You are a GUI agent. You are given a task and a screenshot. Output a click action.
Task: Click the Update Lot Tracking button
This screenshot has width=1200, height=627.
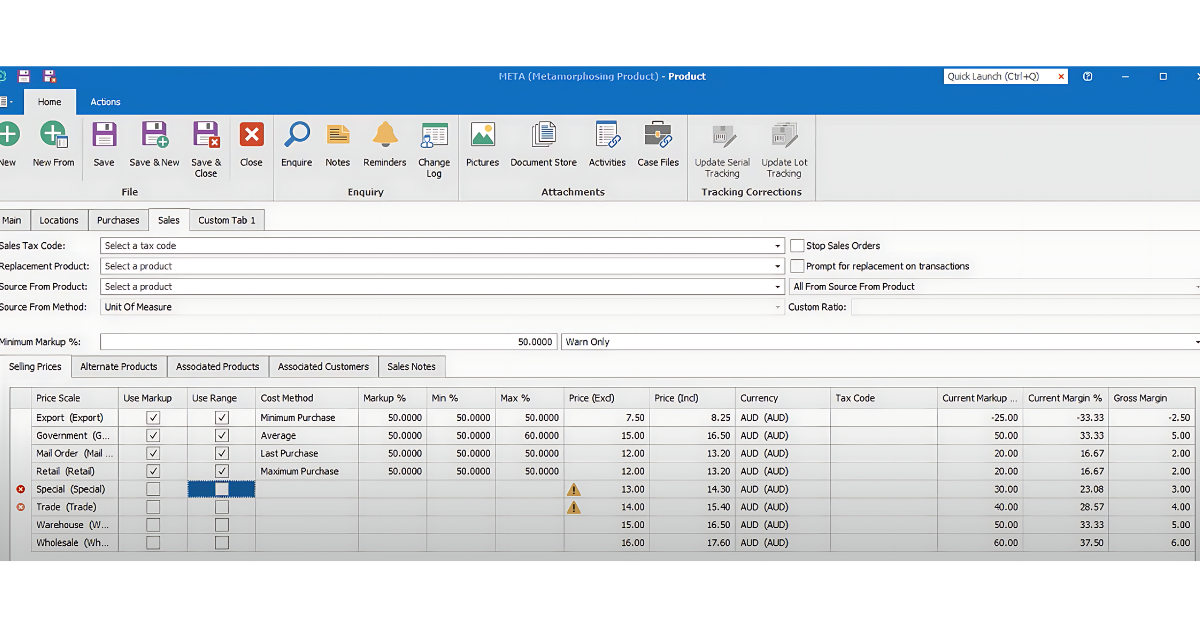click(783, 150)
